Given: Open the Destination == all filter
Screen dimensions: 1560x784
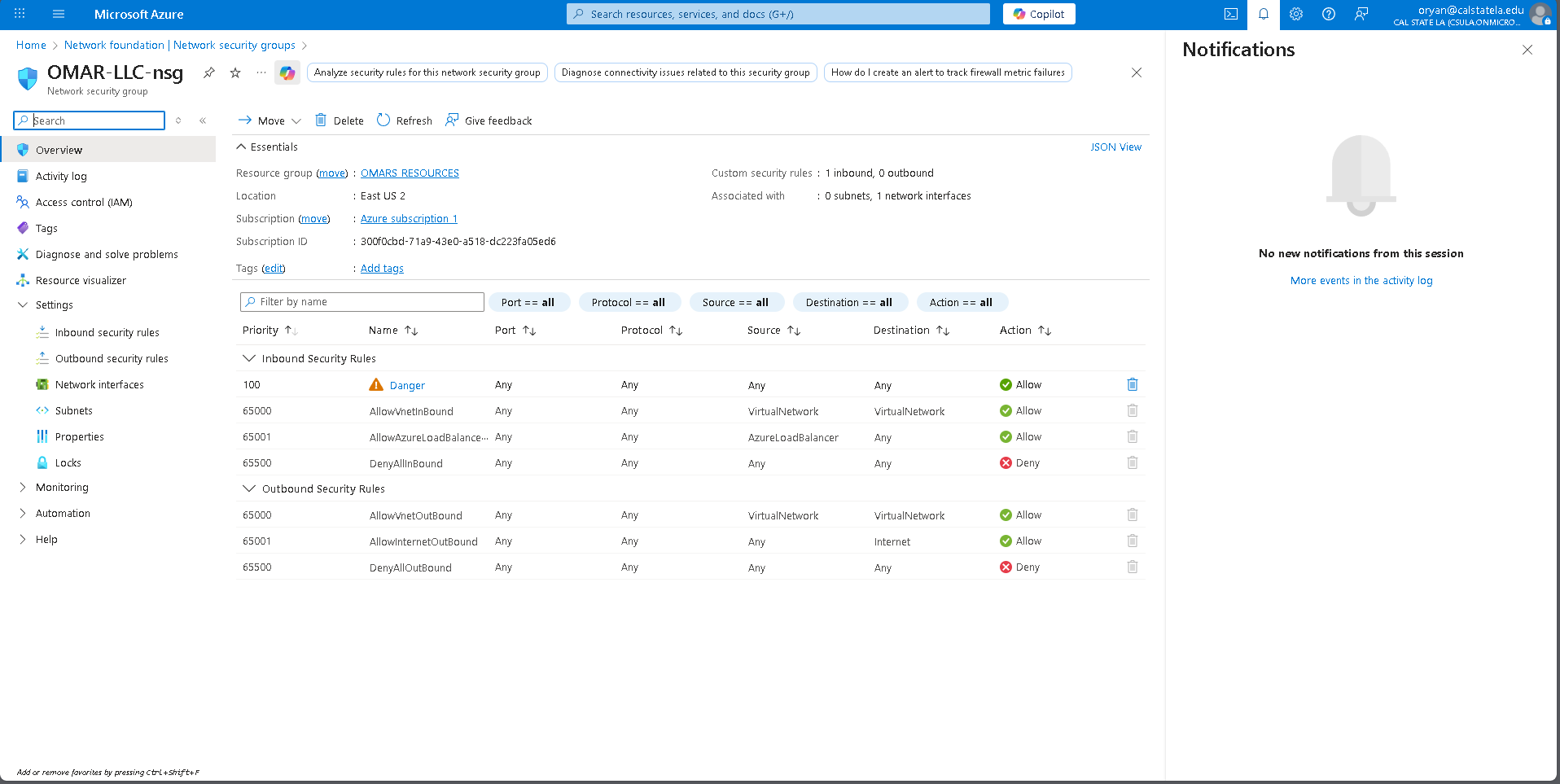Looking at the screenshot, I should pyautogui.click(x=849, y=302).
